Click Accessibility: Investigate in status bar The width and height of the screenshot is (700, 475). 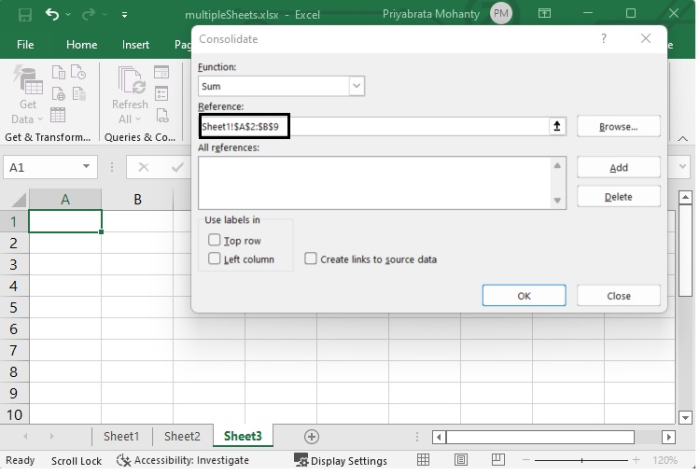click(x=183, y=461)
